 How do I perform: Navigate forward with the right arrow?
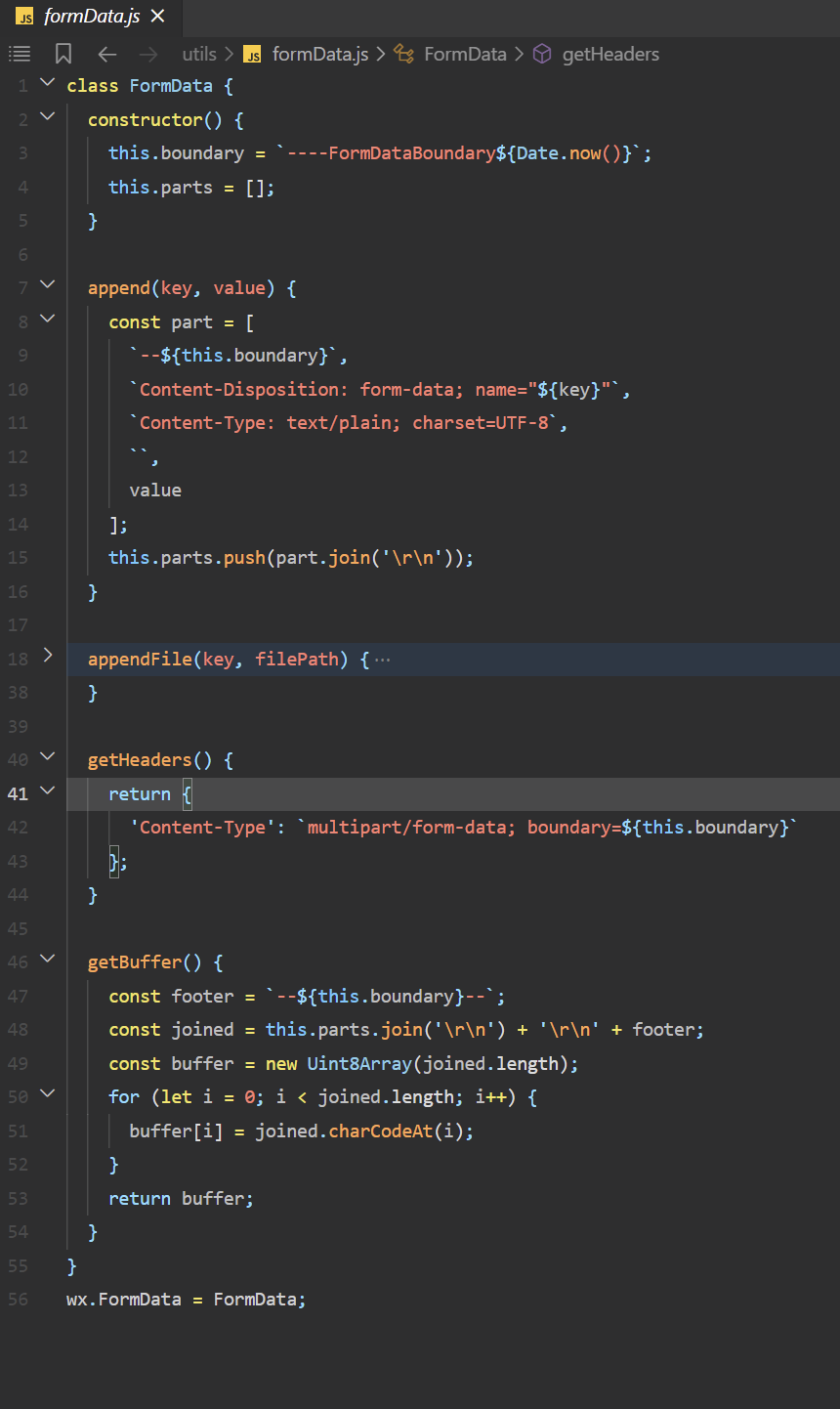148,55
